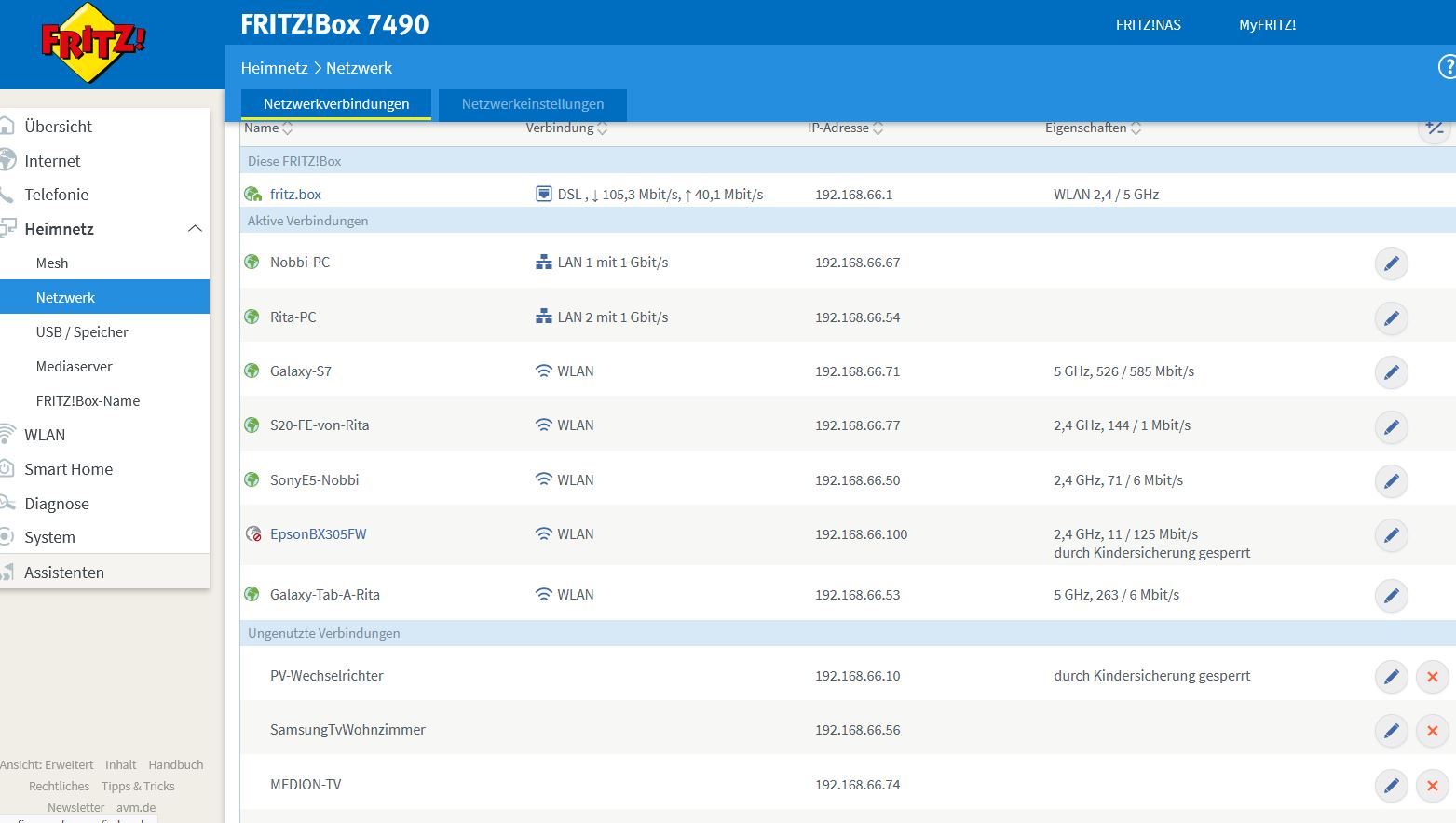Click the LAN icon in Rita-PC row
Image resolution: width=1456 pixels, height=823 pixels.
click(544, 317)
